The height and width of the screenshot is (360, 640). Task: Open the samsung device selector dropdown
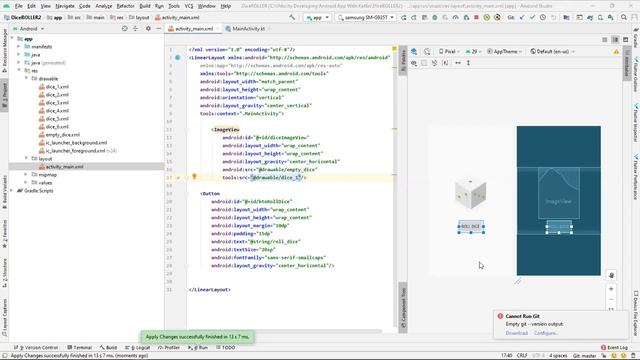tap(366, 18)
